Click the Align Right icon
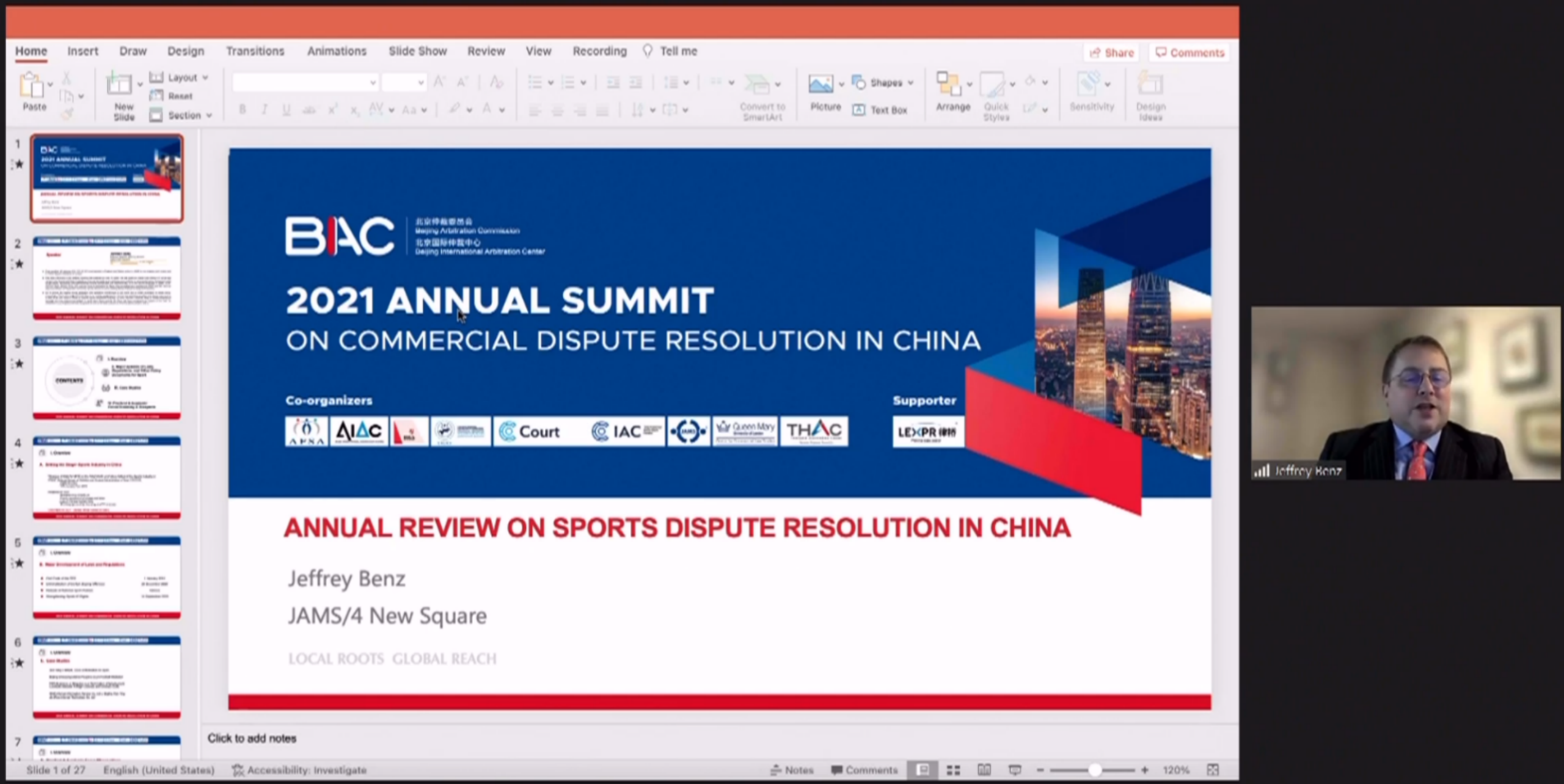Screen dimensions: 1564x784 580,111
